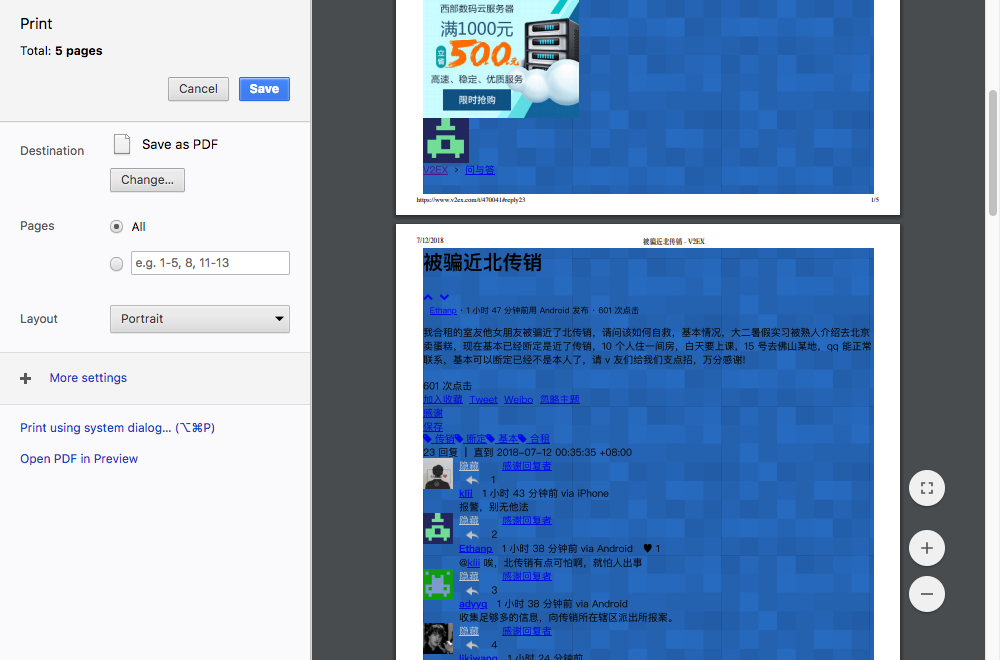Click the Change... destination button

(x=147, y=180)
